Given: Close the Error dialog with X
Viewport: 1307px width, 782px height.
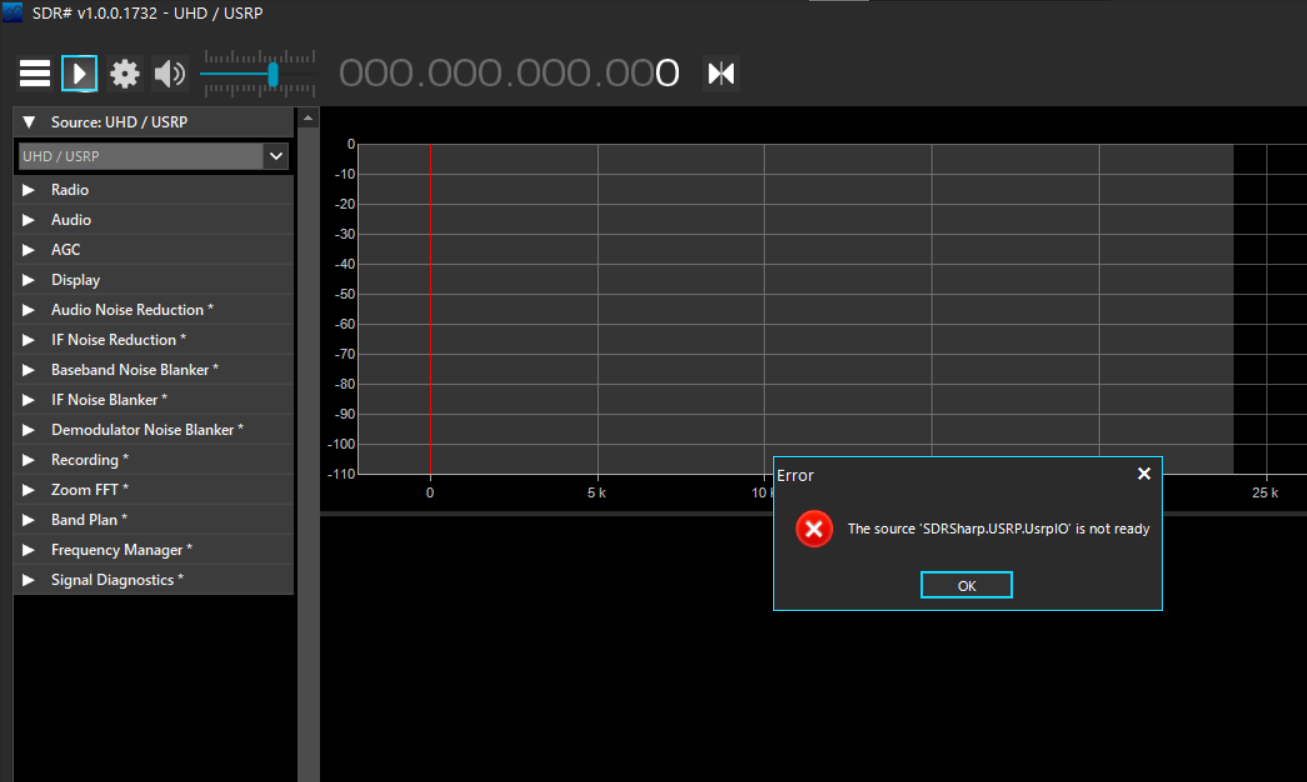Looking at the screenshot, I should tap(1144, 474).
